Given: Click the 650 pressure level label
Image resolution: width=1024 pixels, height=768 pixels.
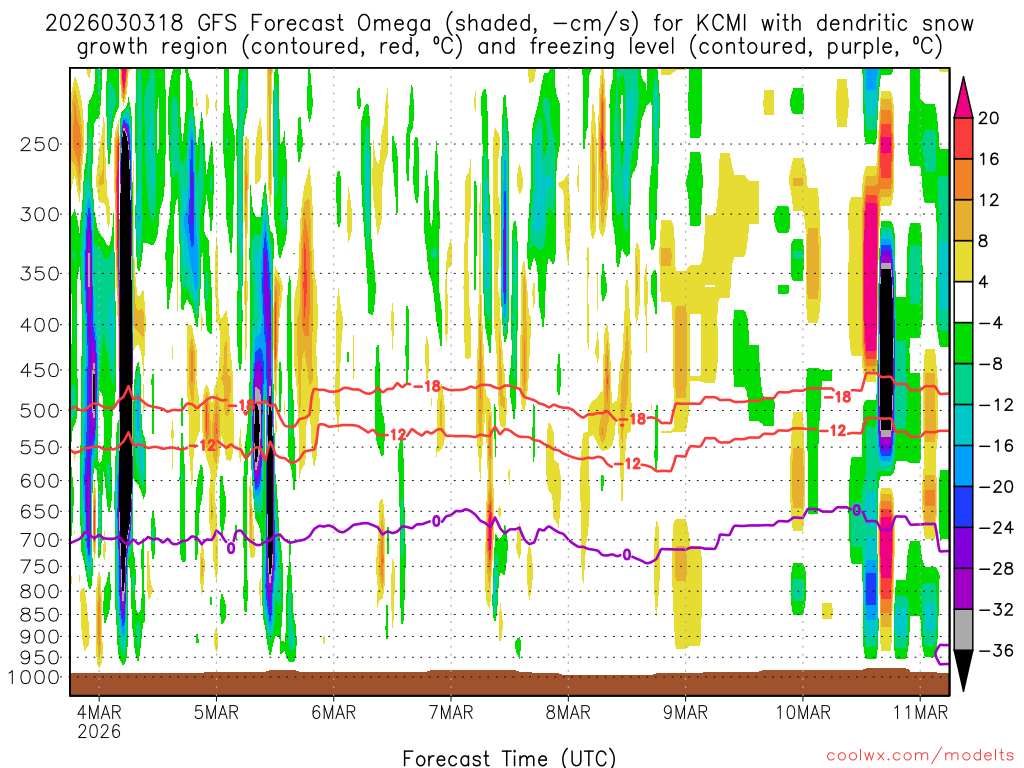Looking at the screenshot, I should pos(40,511).
